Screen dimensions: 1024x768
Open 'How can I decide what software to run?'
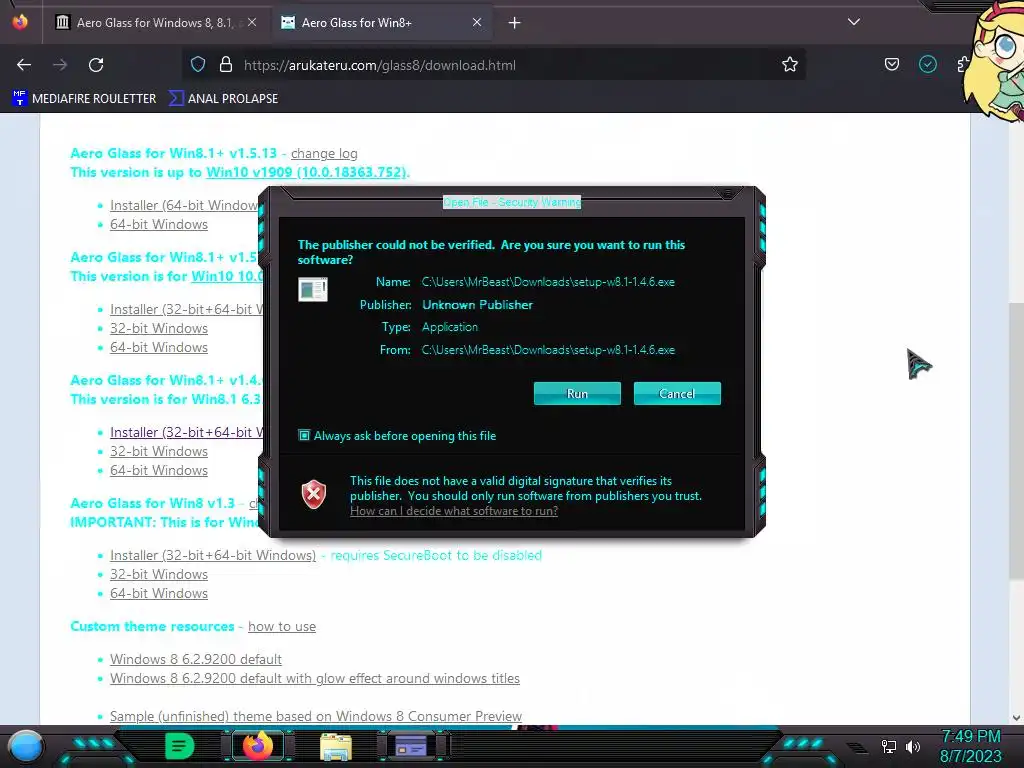pyautogui.click(x=454, y=511)
